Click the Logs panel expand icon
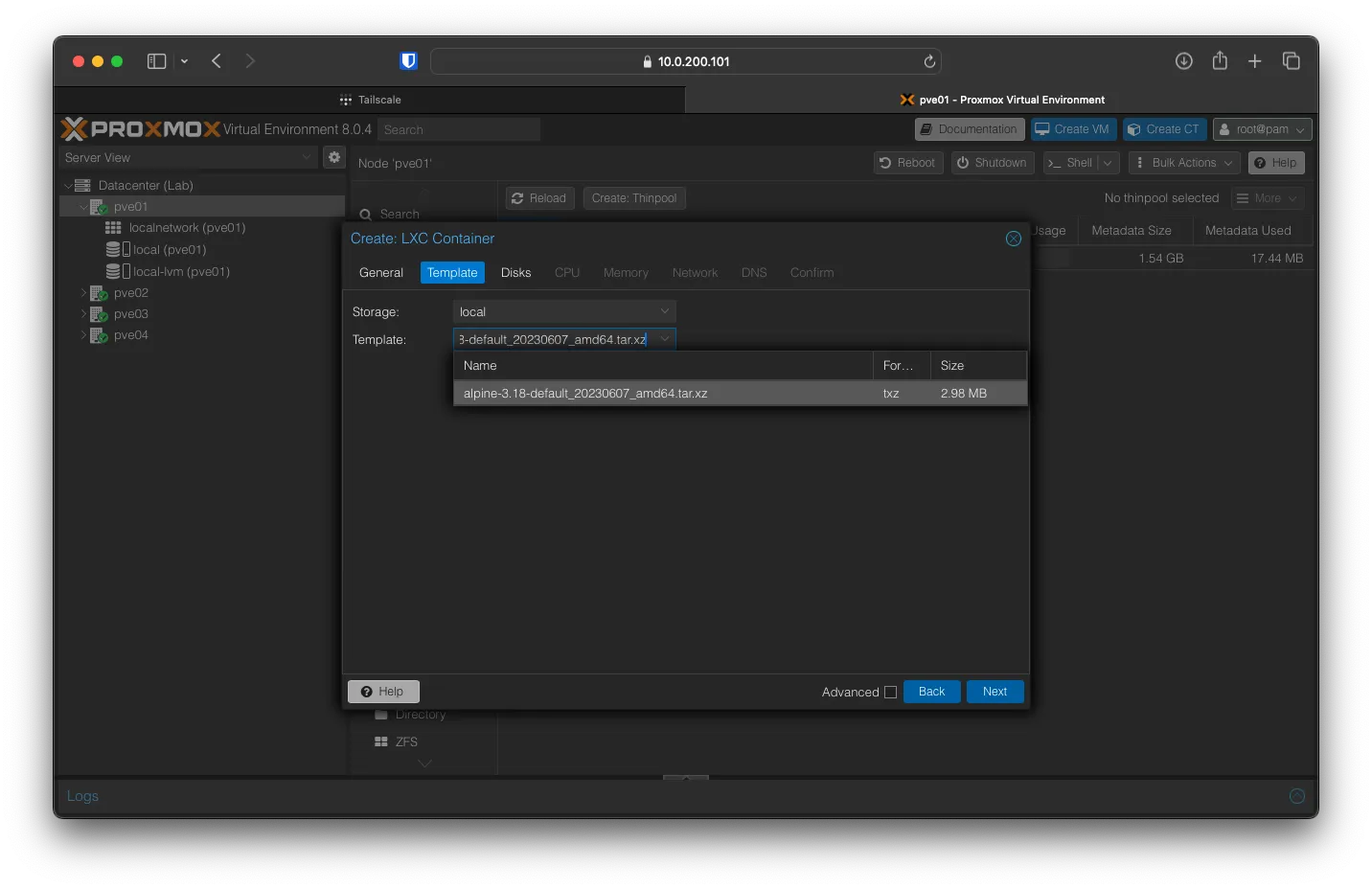This screenshot has height=889, width=1372. 1297,796
